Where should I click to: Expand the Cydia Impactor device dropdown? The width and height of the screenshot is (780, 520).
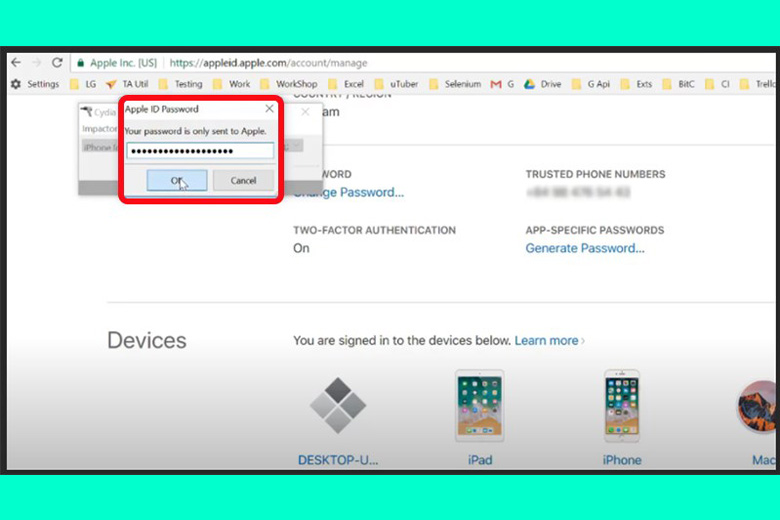coord(296,146)
